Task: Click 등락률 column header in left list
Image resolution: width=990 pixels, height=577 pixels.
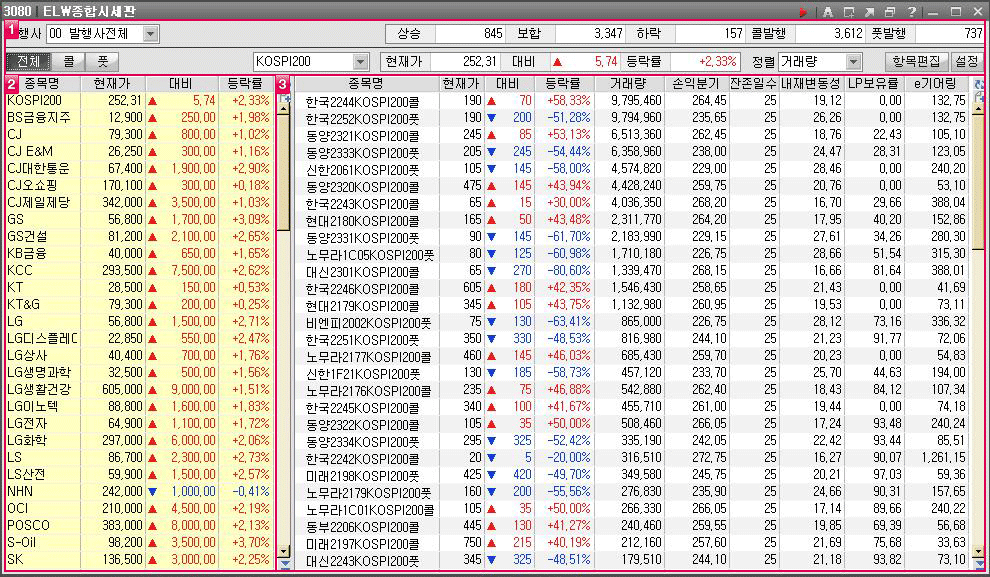Action: tap(245, 83)
